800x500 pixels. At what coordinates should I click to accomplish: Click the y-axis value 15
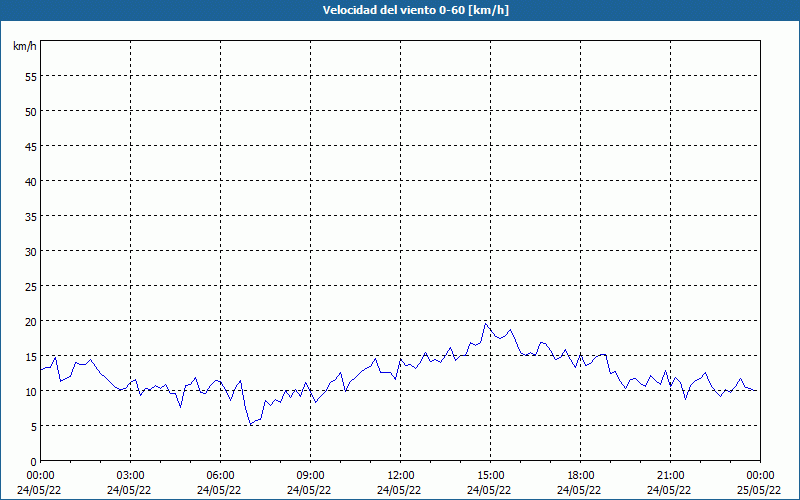[31, 356]
